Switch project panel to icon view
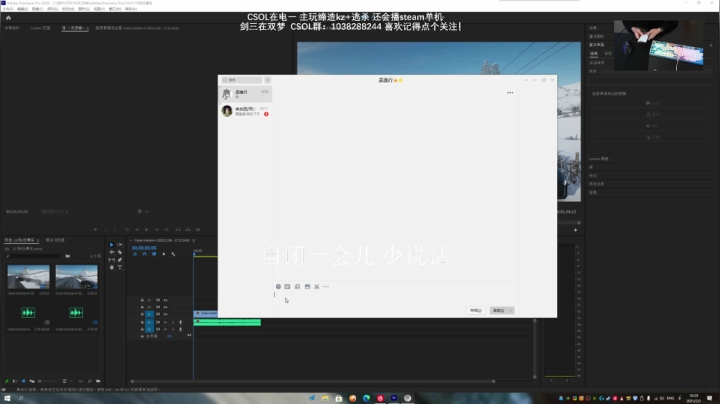The width and height of the screenshot is (720, 404). pyautogui.click(x=23, y=381)
